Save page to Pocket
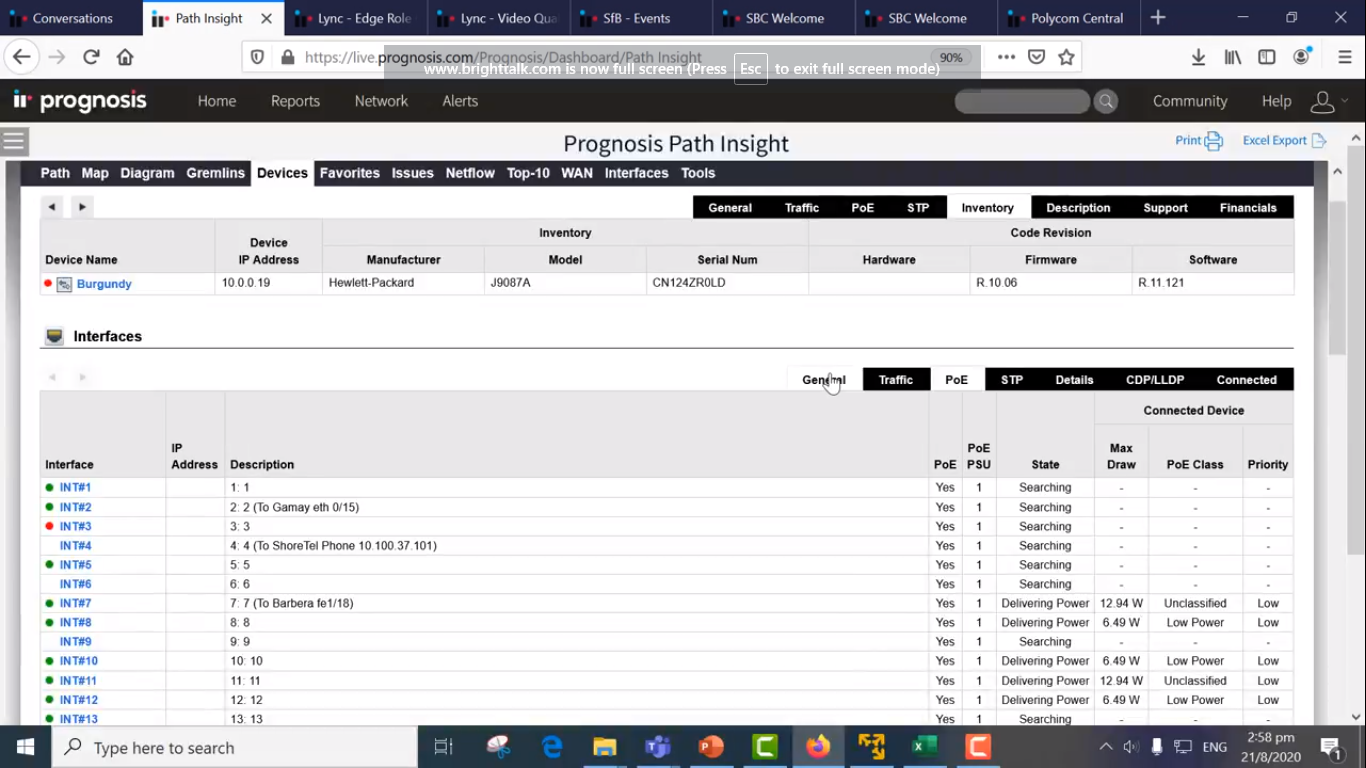This screenshot has height=768, width=1366. pos(1036,57)
